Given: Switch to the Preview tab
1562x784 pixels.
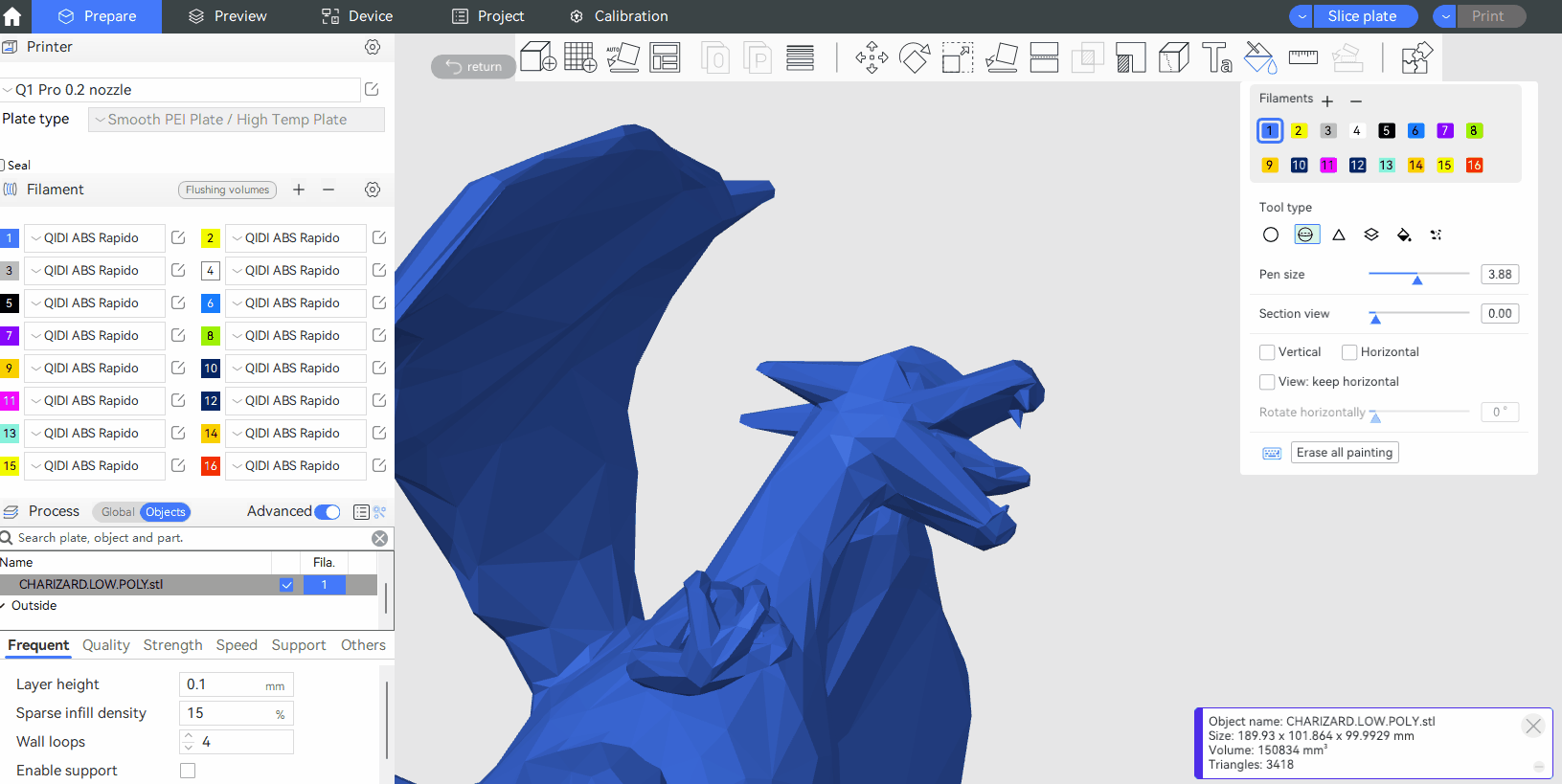Looking at the screenshot, I should pyautogui.click(x=228, y=16).
